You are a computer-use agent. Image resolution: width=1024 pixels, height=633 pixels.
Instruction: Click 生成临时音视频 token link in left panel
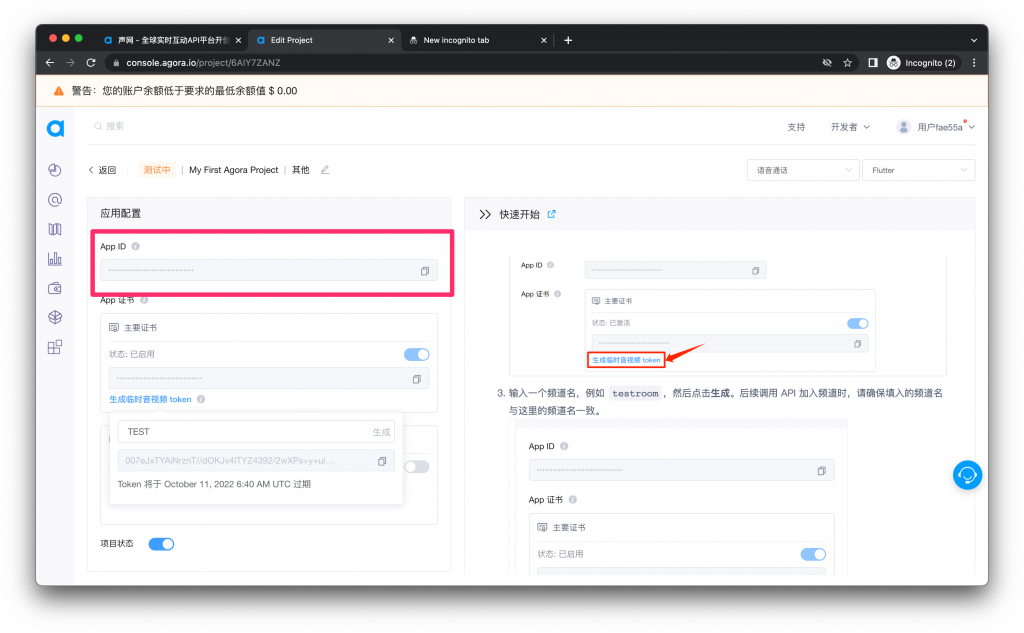pyautogui.click(x=150, y=399)
